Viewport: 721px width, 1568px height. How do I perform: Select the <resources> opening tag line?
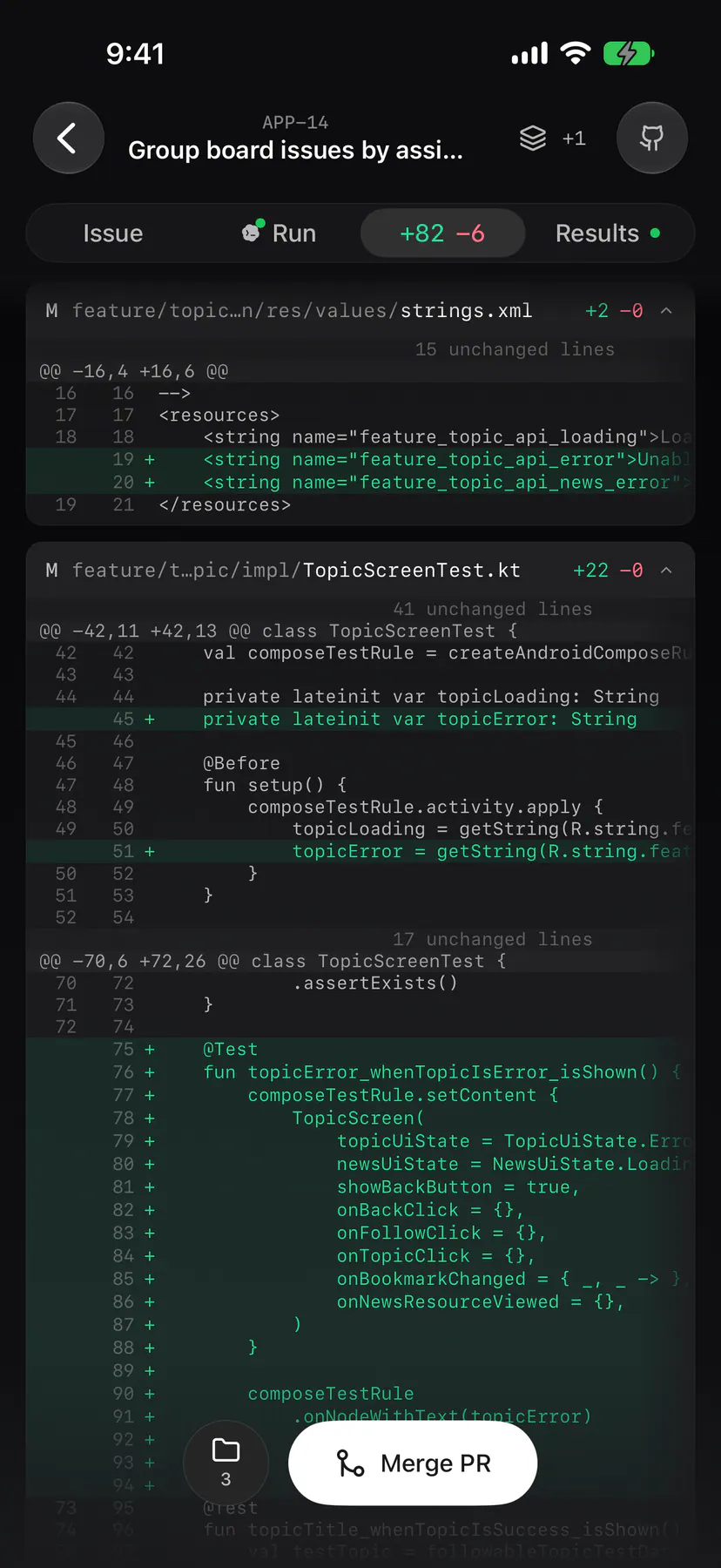(360, 416)
